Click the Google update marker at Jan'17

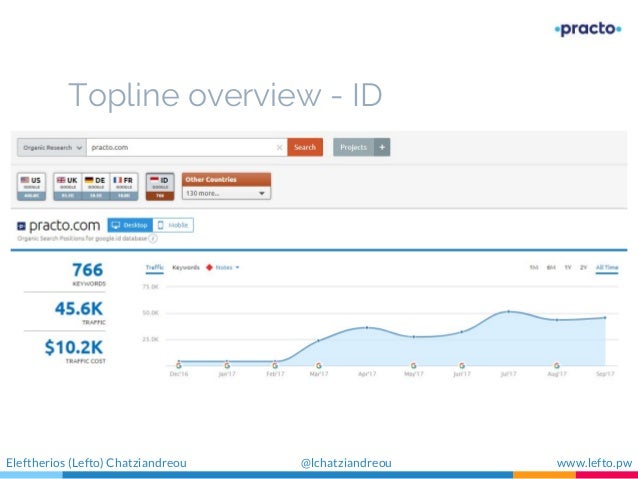[x=227, y=365]
